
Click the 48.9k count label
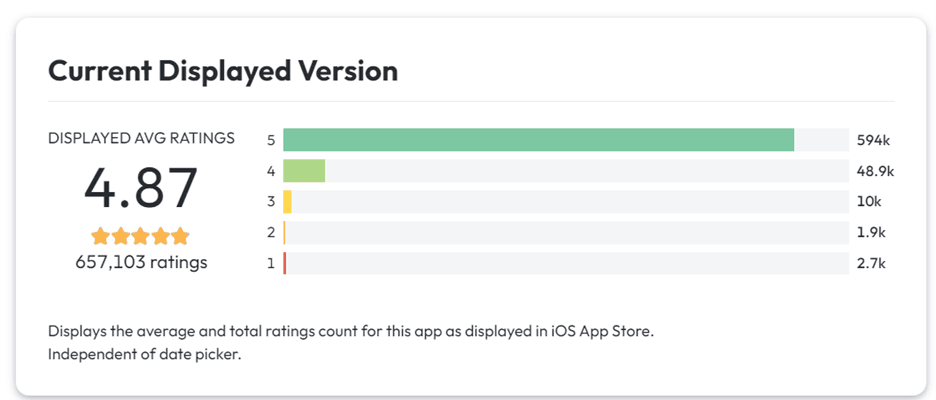point(875,171)
